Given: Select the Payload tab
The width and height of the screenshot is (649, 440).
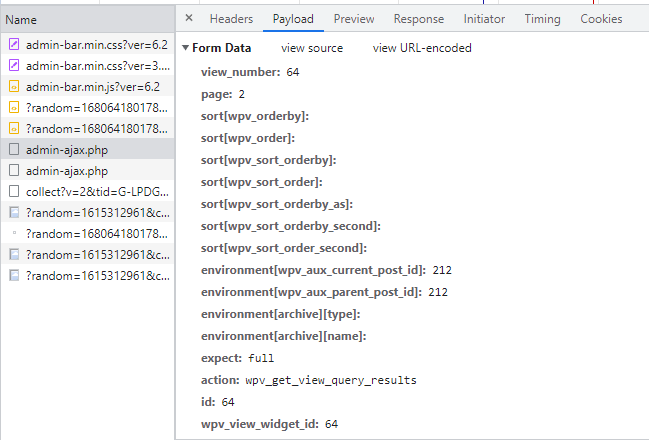Looking at the screenshot, I should pyautogui.click(x=293, y=19).
